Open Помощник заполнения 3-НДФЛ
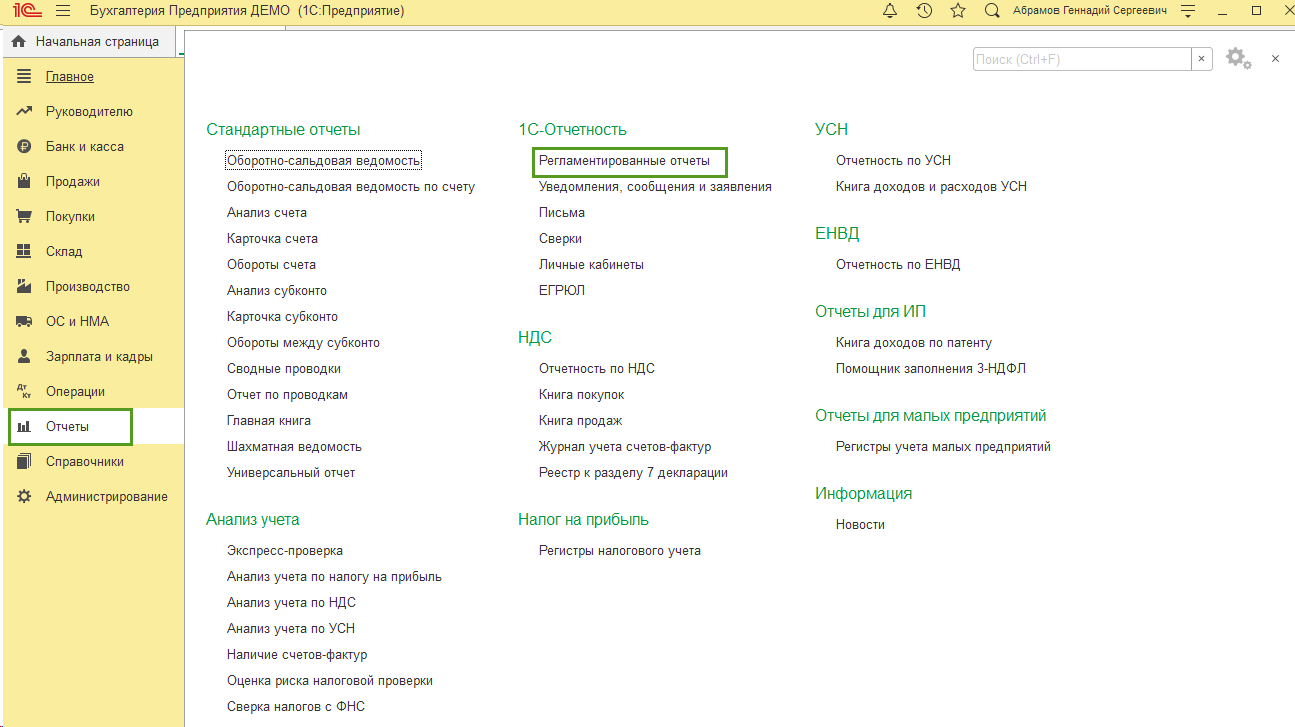The image size is (1295, 727). [x=931, y=368]
